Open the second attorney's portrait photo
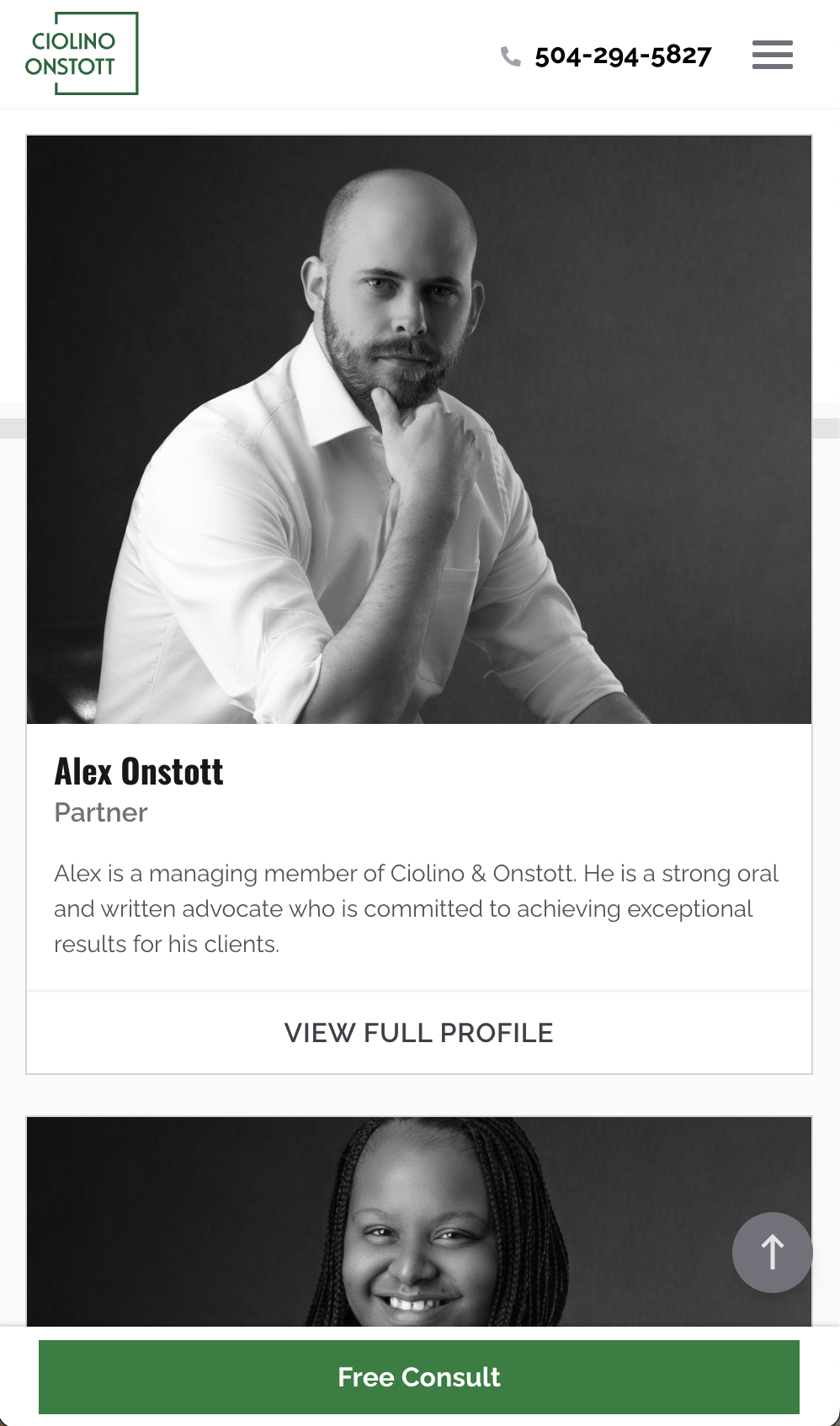840x1426 pixels. (x=419, y=1221)
